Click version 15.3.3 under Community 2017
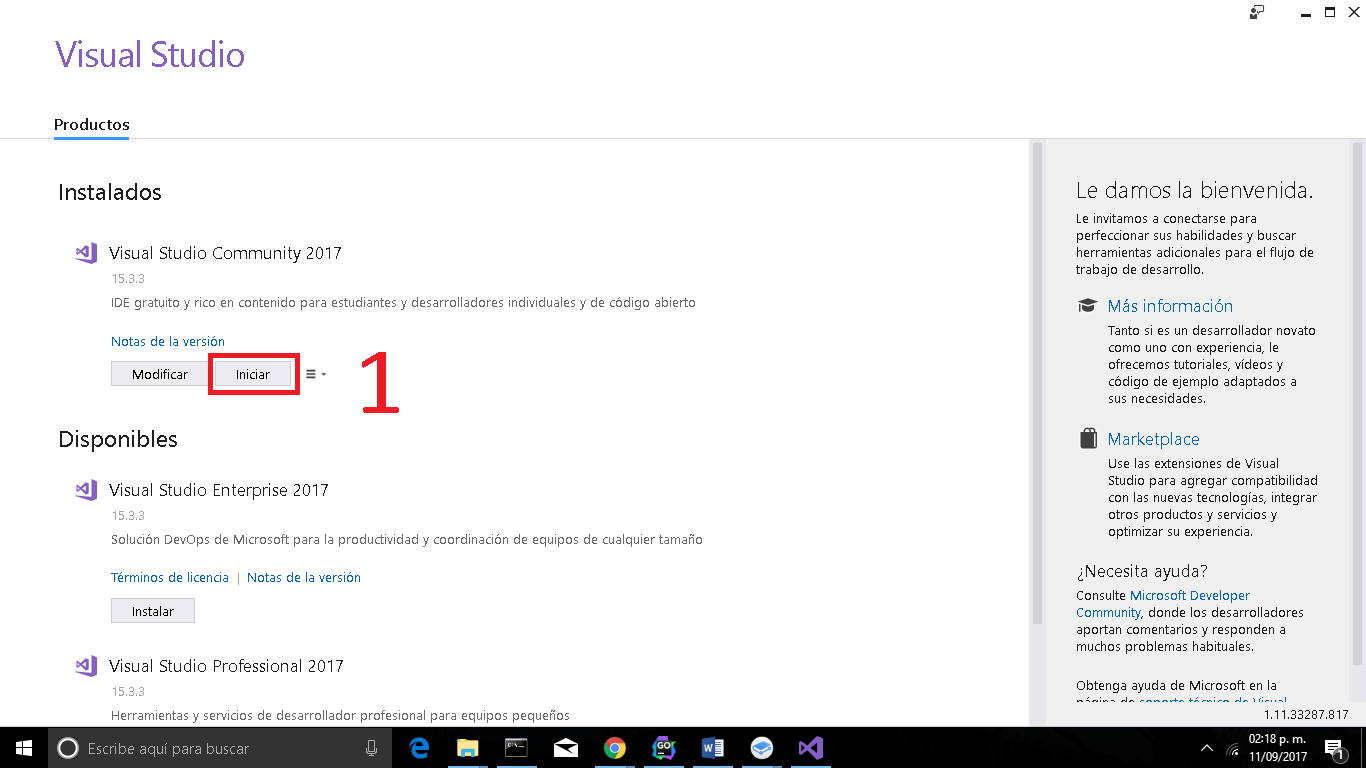The width and height of the screenshot is (1366, 768). (128, 279)
